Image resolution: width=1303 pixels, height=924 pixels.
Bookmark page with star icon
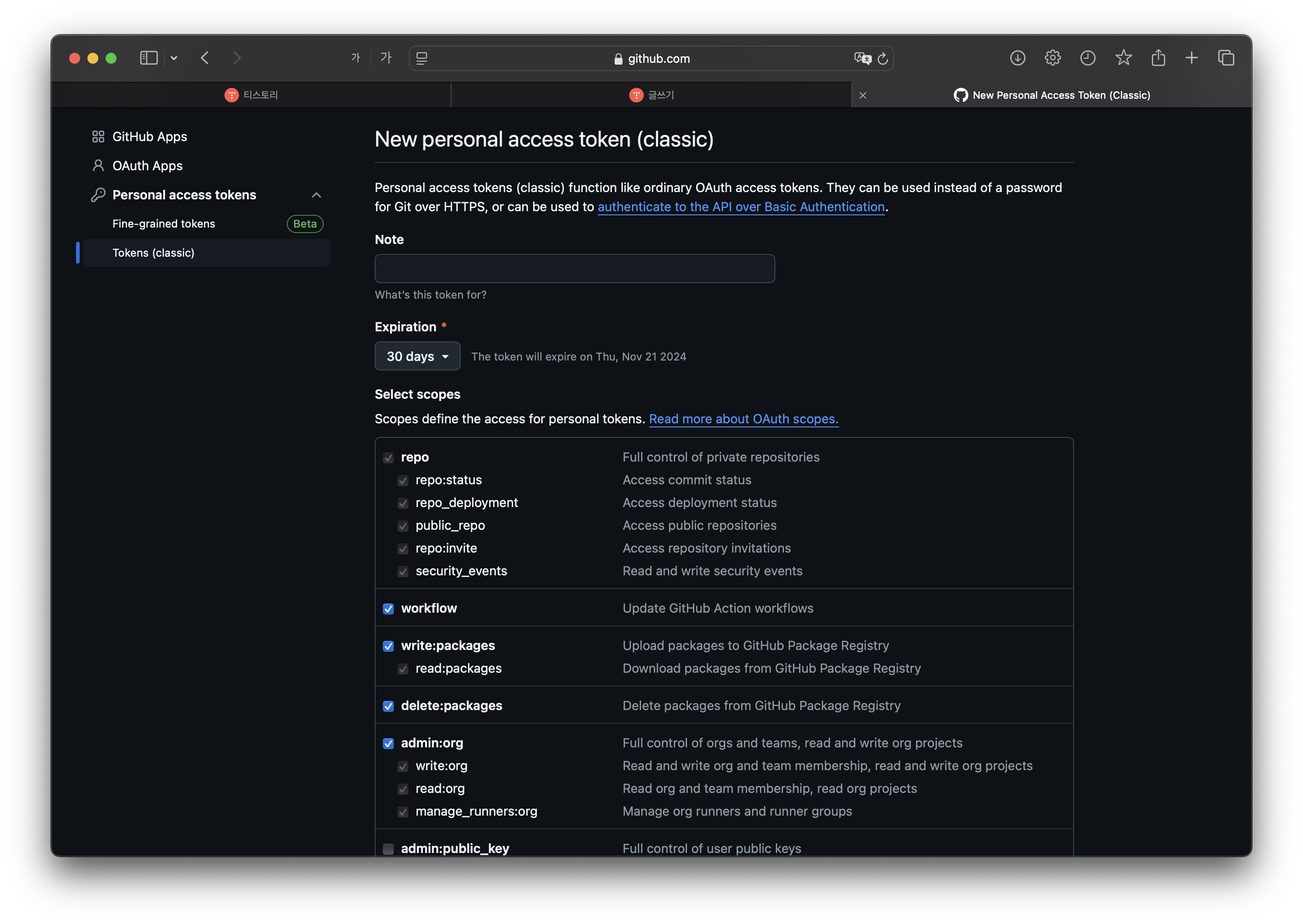coord(1123,58)
